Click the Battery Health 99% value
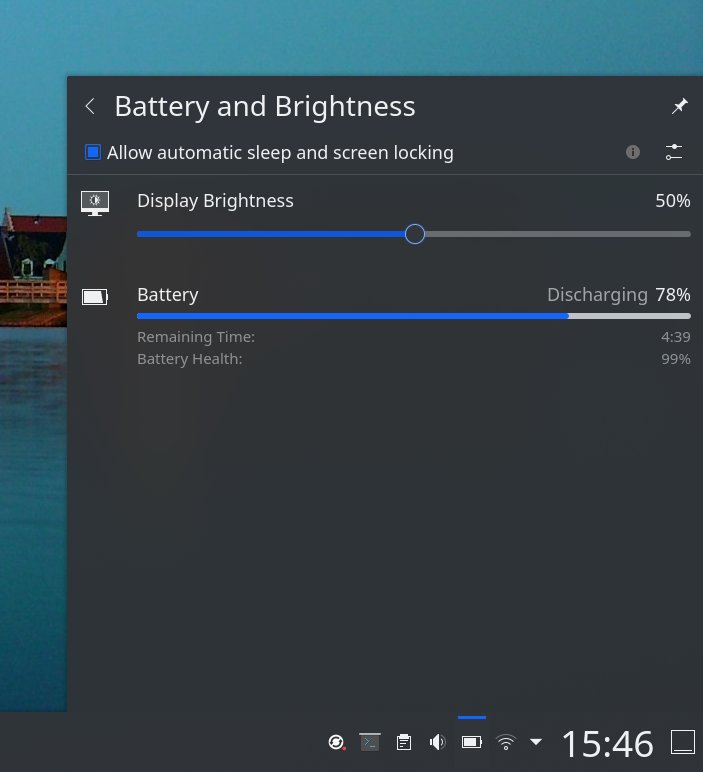 pyautogui.click(x=675, y=359)
